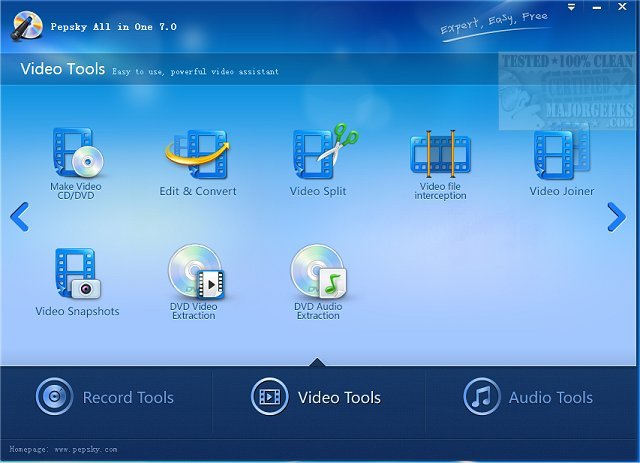The height and width of the screenshot is (463, 640).
Task: Close the Pepsky All in One window
Action: 622,7
